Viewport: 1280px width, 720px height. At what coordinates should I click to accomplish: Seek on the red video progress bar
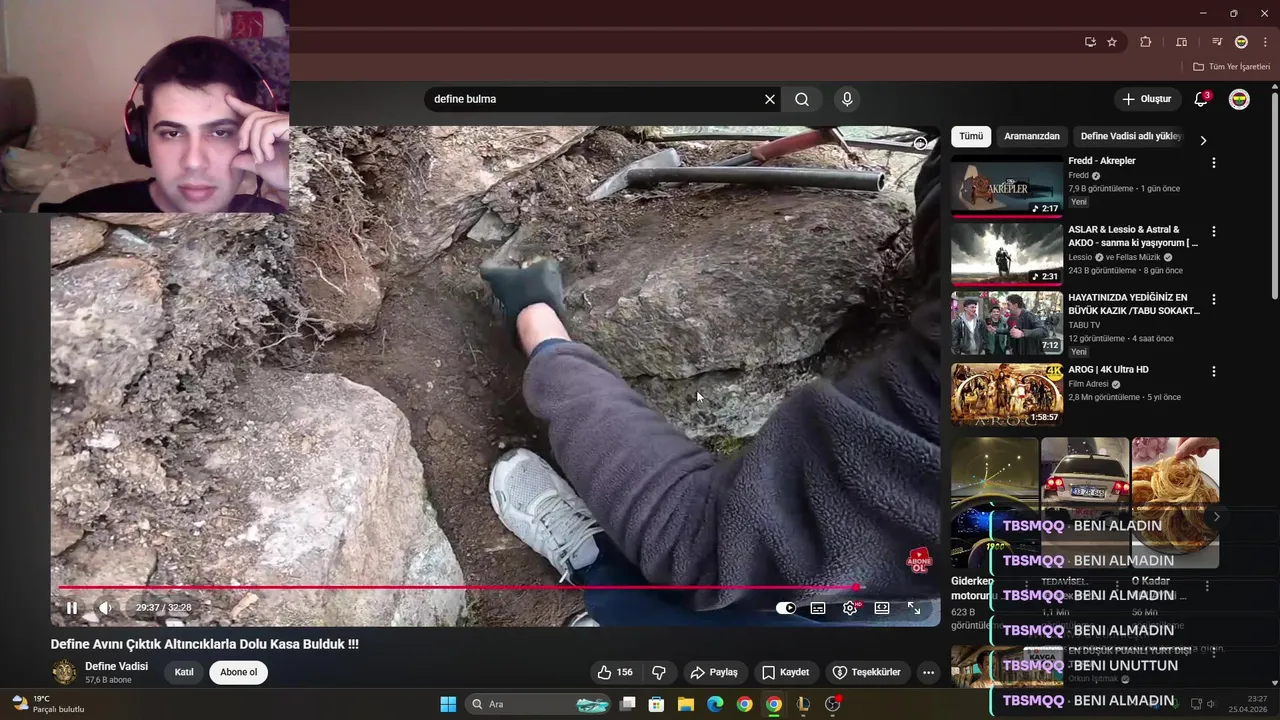click(x=495, y=588)
